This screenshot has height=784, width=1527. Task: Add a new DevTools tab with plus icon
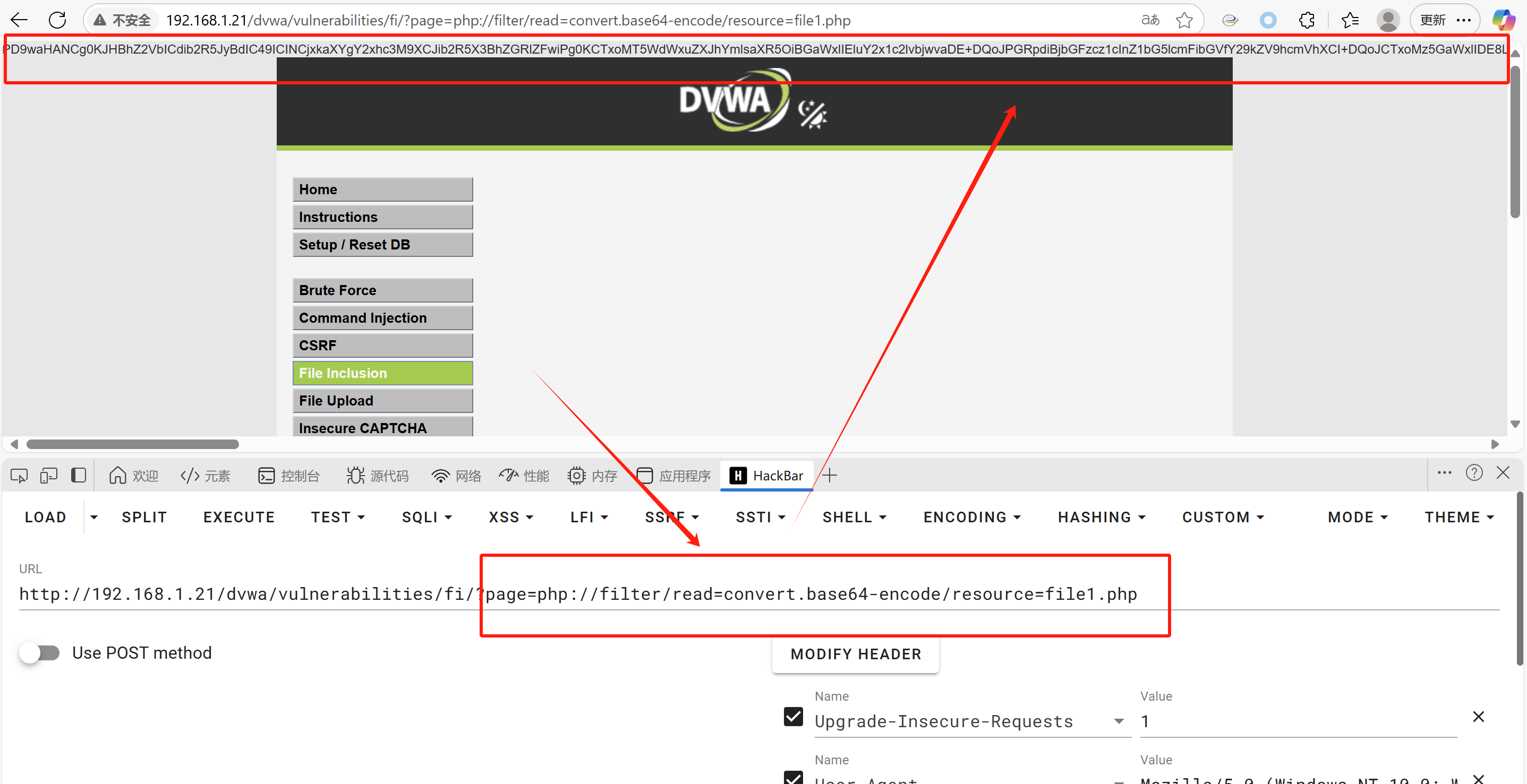pyautogui.click(x=829, y=475)
